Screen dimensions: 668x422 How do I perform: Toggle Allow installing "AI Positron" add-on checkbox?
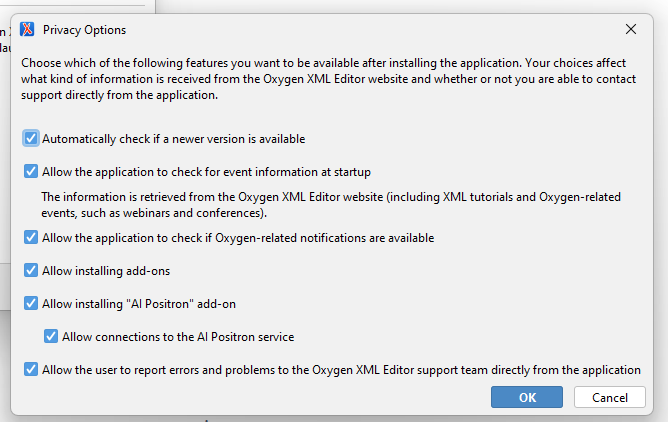pos(31,303)
